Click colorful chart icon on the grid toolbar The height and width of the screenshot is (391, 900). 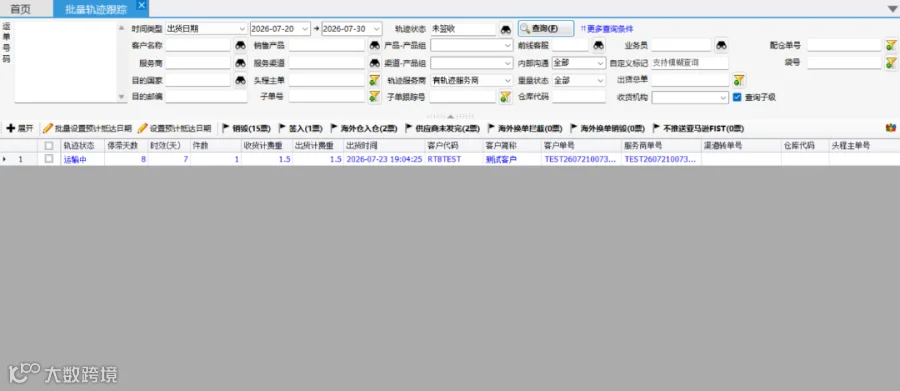[x=890, y=128]
